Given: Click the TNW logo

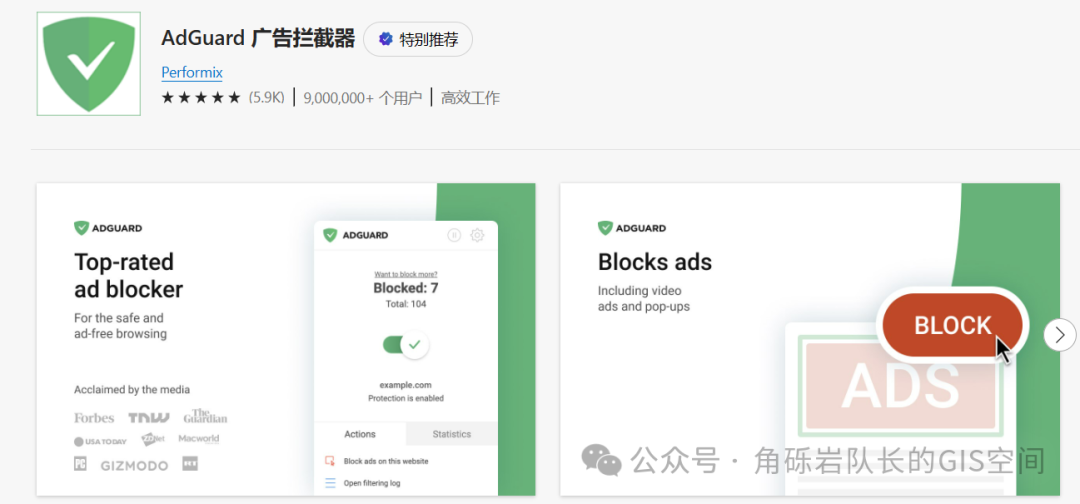Looking at the screenshot, I should pos(149,418).
